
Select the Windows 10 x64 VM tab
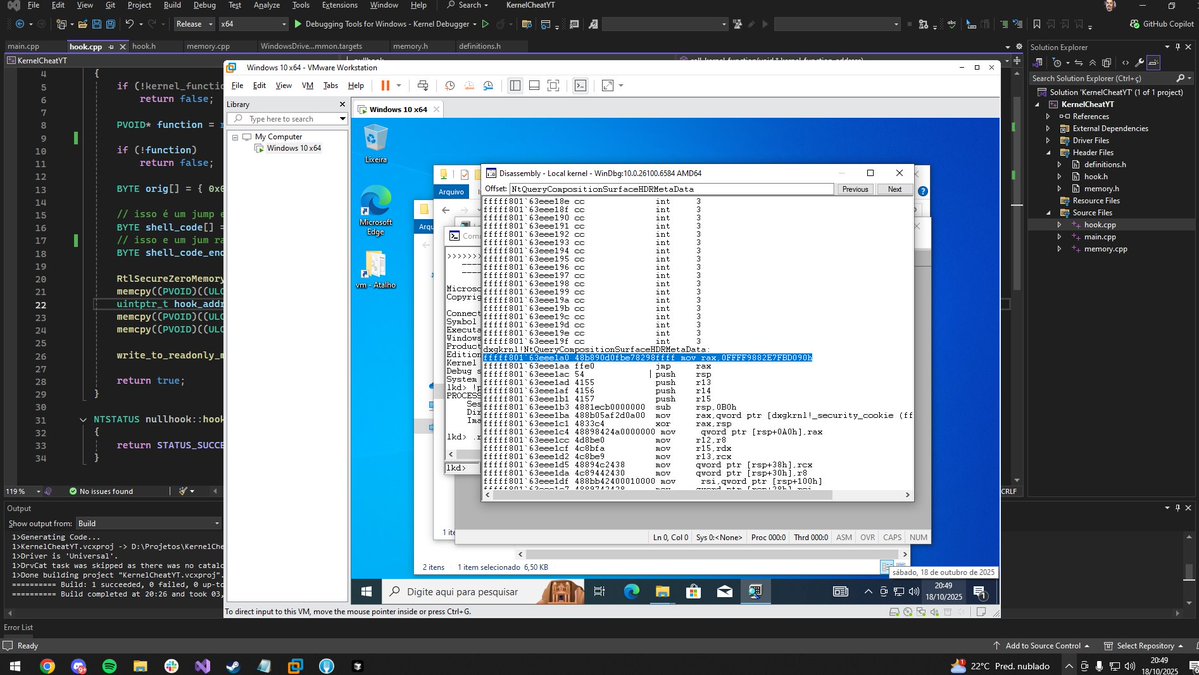[x=398, y=109]
